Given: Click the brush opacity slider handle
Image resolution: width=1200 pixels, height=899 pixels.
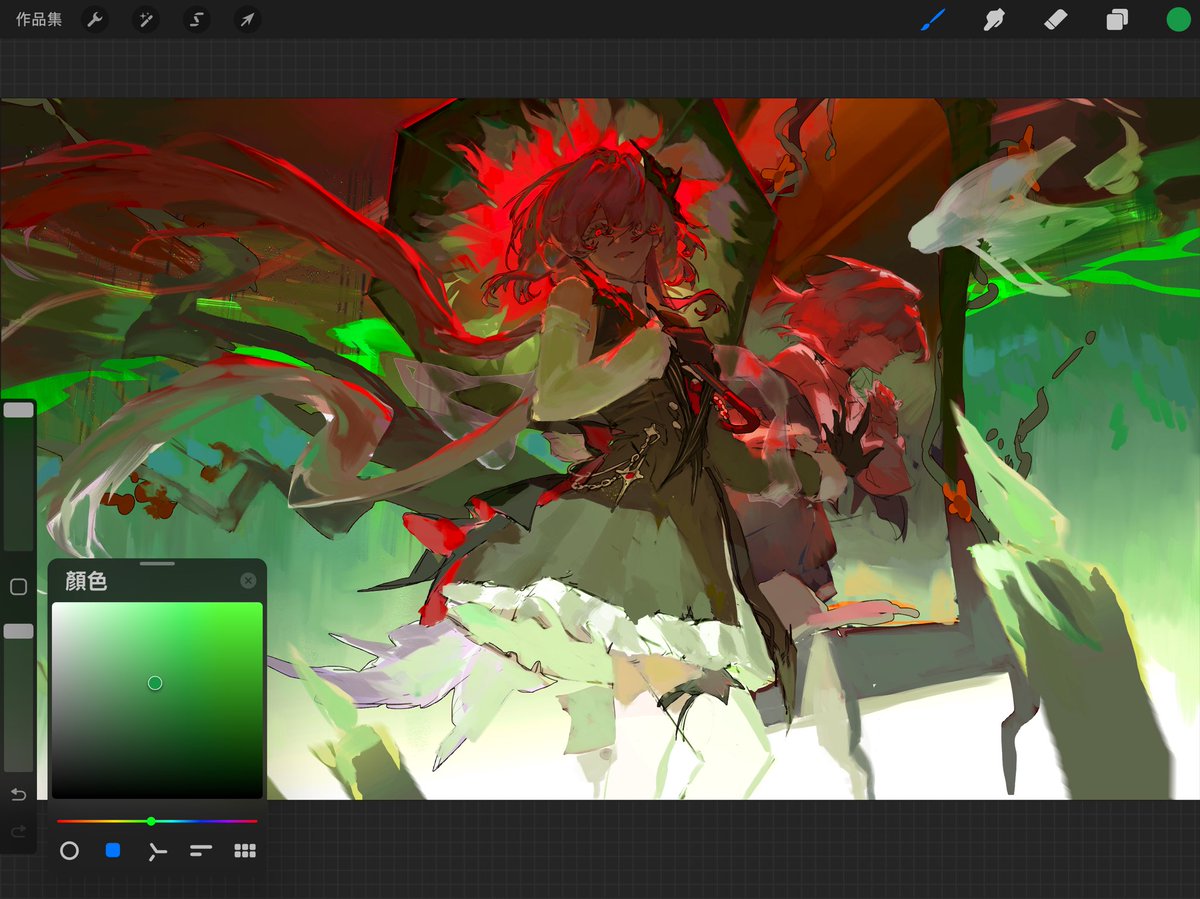Looking at the screenshot, I should 18,631.
